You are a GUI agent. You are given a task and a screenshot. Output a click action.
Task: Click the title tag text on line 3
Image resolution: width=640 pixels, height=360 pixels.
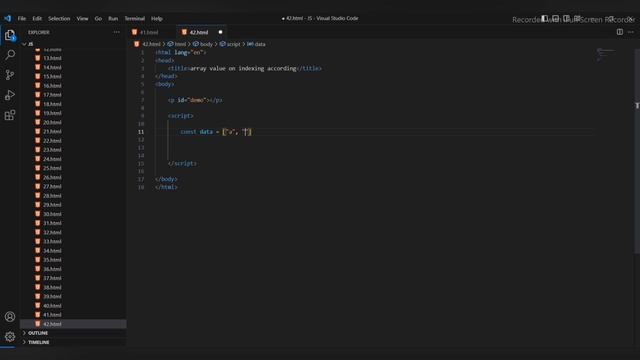tap(244, 68)
